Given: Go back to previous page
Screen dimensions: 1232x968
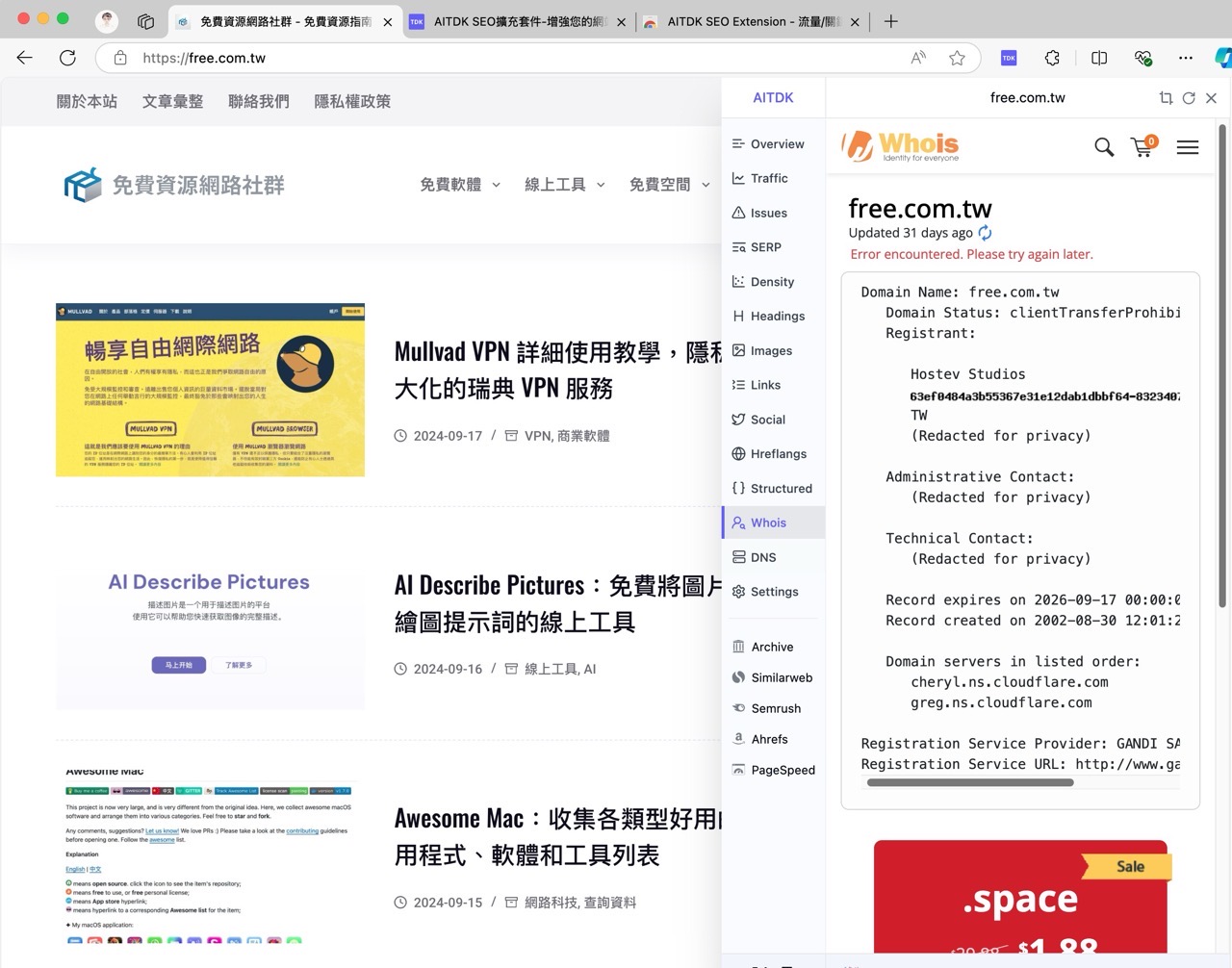Looking at the screenshot, I should pyautogui.click(x=25, y=58).
